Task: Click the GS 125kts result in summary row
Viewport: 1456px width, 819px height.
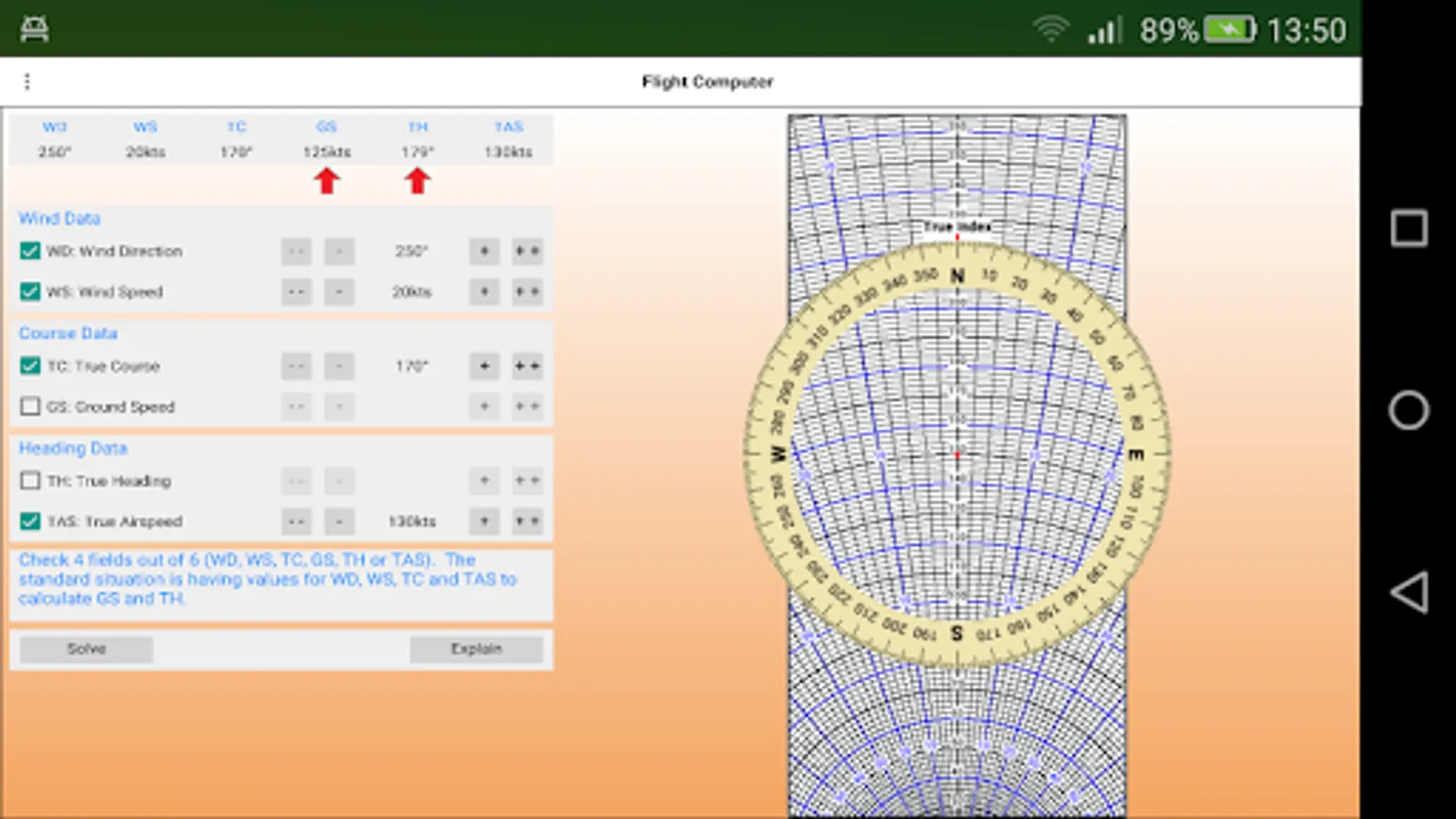Action: (x=327, y=151)
